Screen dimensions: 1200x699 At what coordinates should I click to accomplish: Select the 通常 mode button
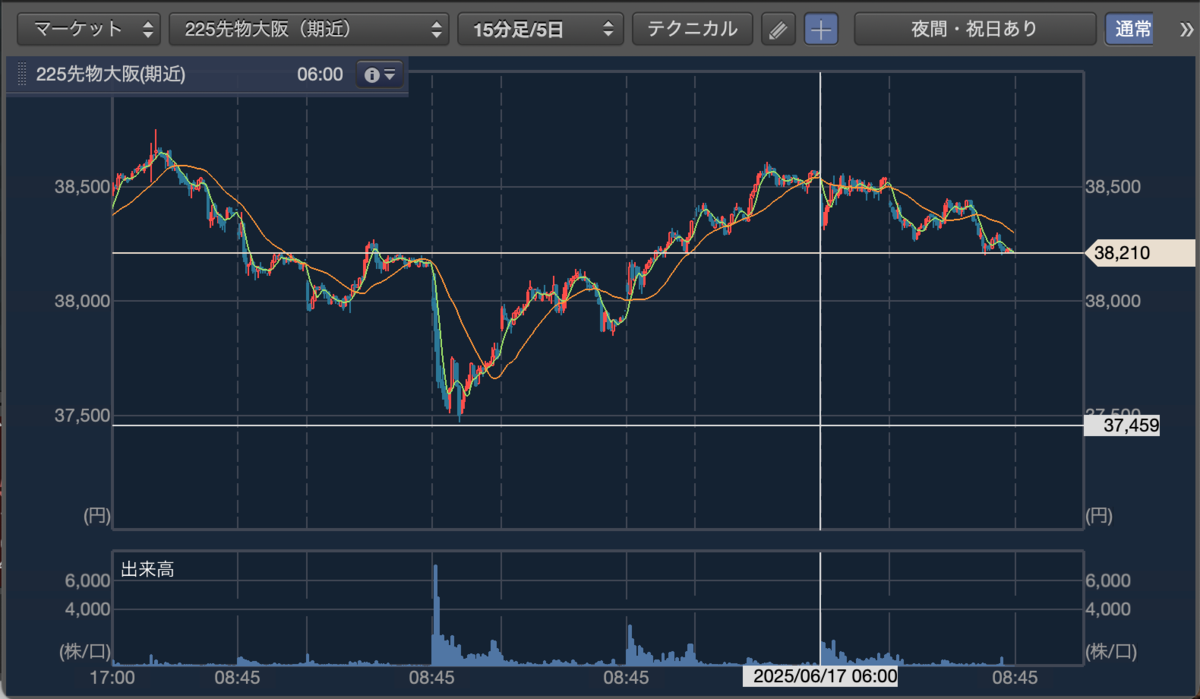point(1129,29)
